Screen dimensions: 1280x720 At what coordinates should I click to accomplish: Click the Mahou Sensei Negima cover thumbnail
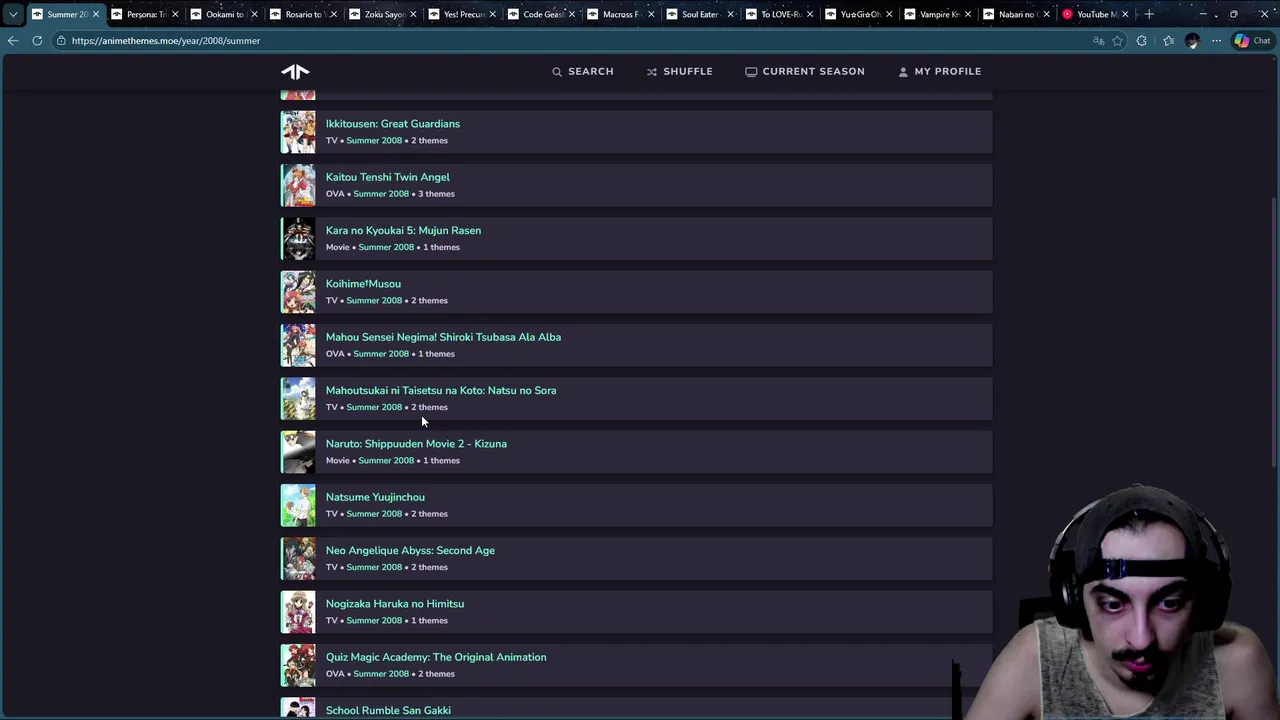tap(298, 345)
